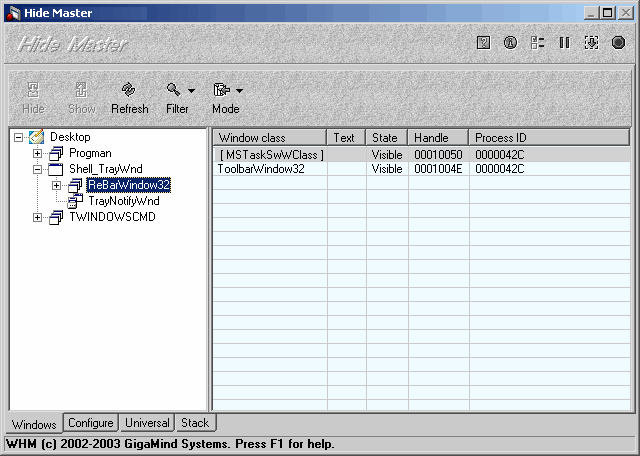Sort by the Handle column header
Image resolution: width=640 pixels, height=456 pixels.
[x=438, y=138]
